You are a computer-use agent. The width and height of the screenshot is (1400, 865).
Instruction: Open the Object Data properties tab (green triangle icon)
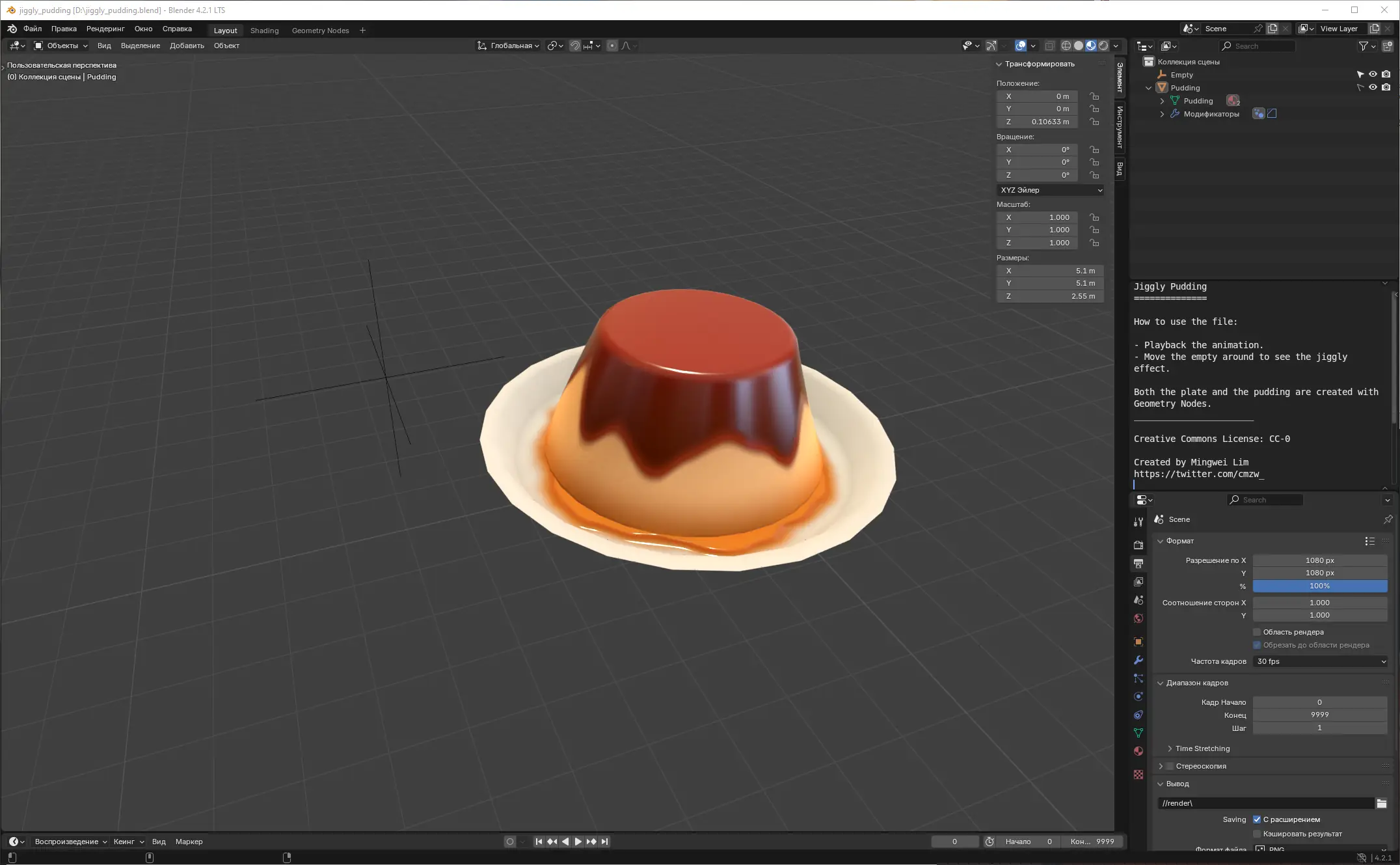(x=1138, y=733)
